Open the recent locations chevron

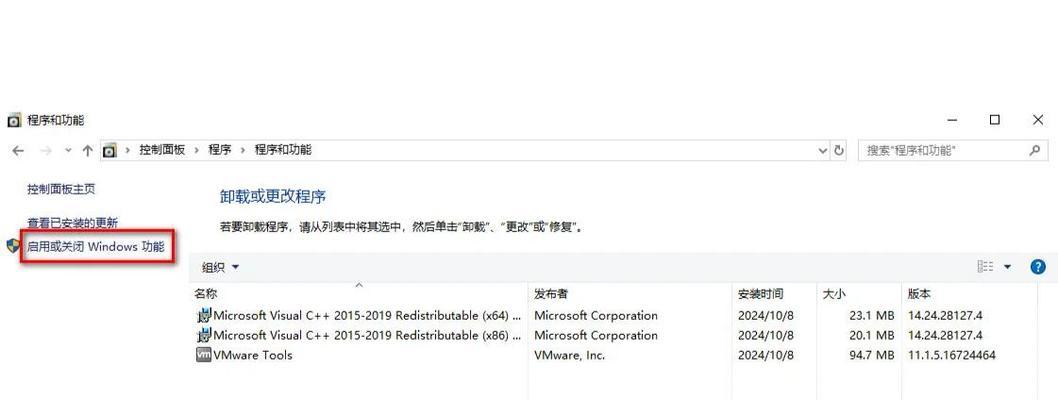tap(67, 150)
